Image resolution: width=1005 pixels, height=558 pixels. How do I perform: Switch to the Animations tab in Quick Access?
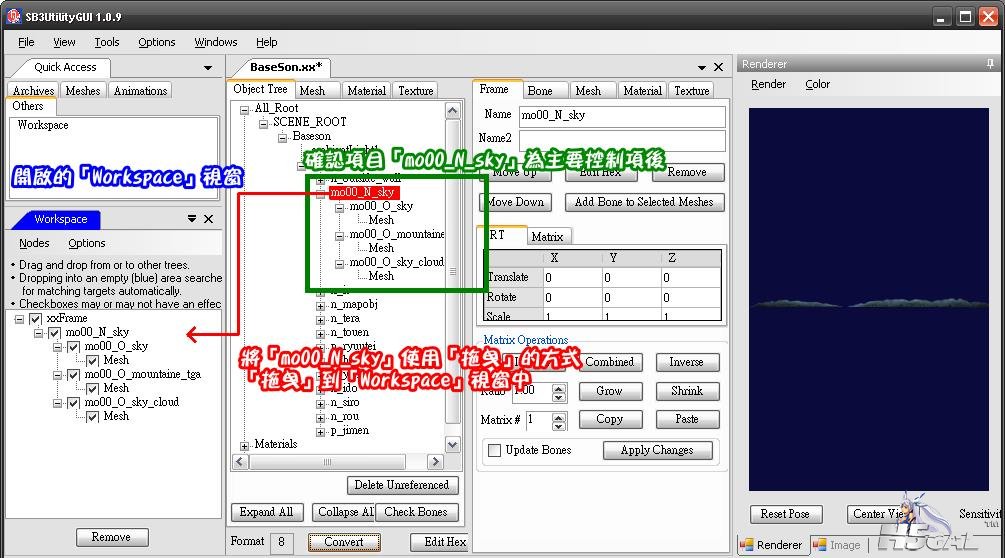(x=140, y=91)
